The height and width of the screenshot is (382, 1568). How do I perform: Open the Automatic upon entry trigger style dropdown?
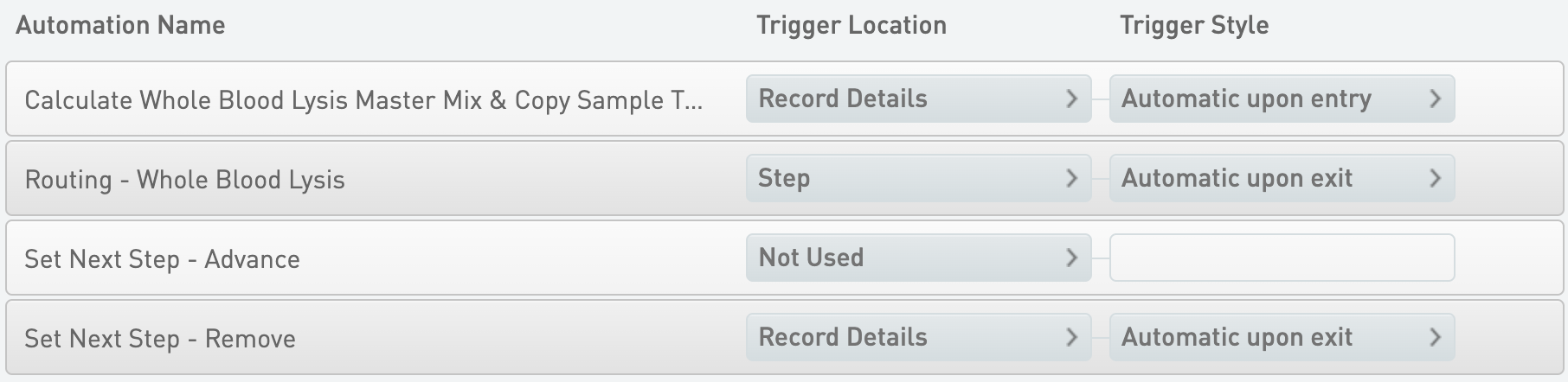click(x=1281, y=99)
